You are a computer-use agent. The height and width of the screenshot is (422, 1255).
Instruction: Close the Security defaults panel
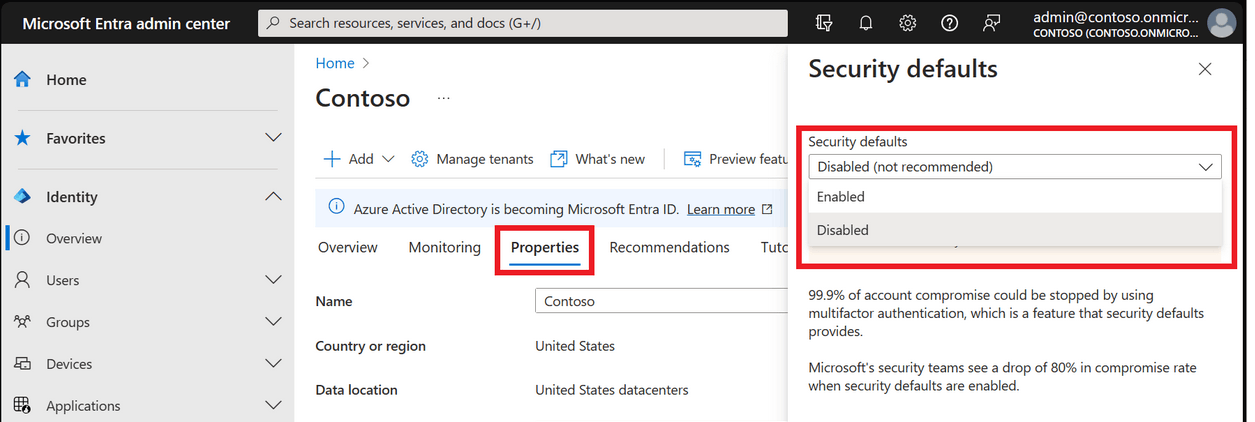[1205, 69]
